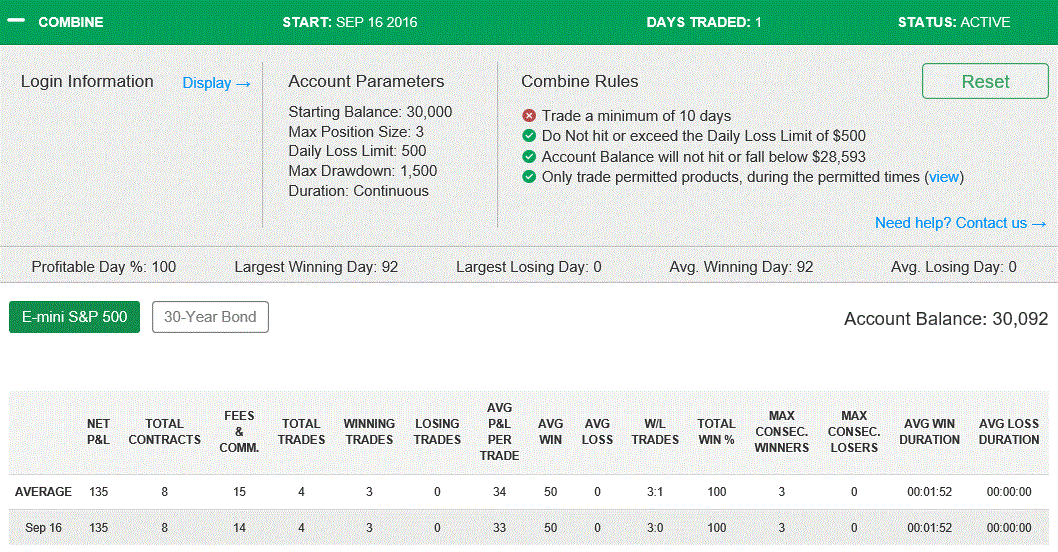Click the TOTAL WIN % column header

click(x=716, y=431)
